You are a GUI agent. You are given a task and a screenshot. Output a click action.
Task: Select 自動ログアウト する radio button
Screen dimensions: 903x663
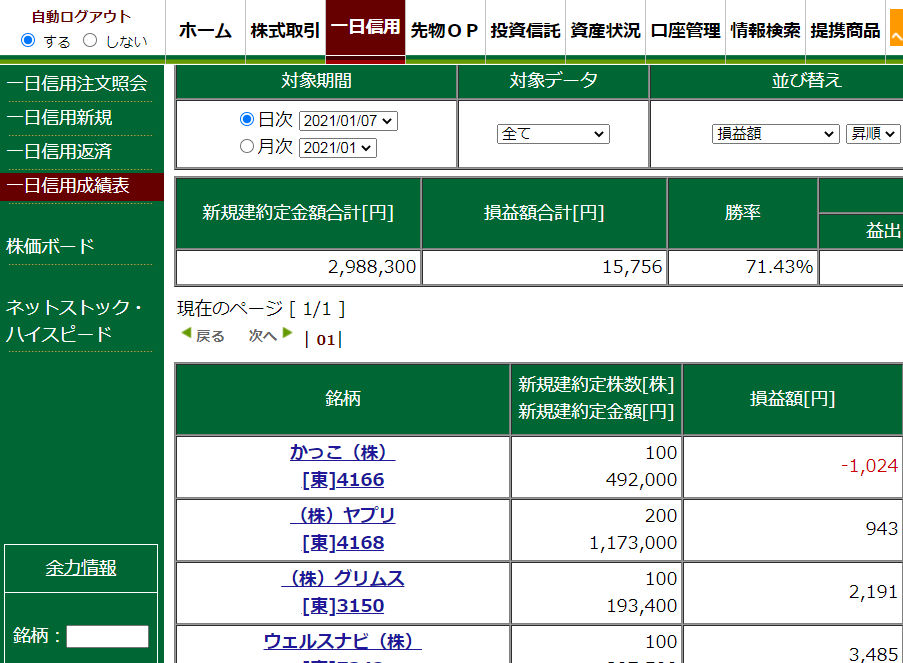point(28,40)
